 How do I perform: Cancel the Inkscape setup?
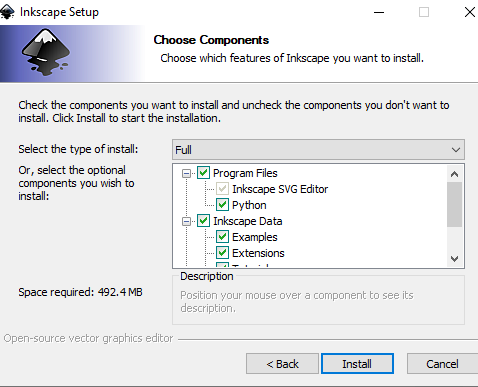tap(442, 364)
